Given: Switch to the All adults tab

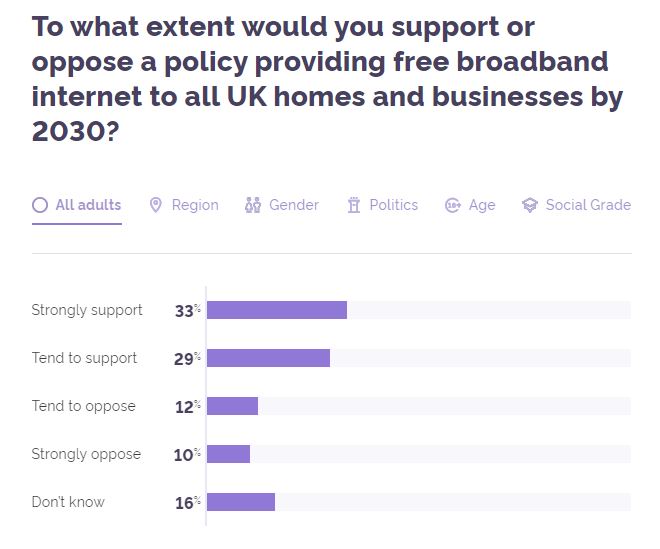Looking at the screenshot, I should point(88,205).
